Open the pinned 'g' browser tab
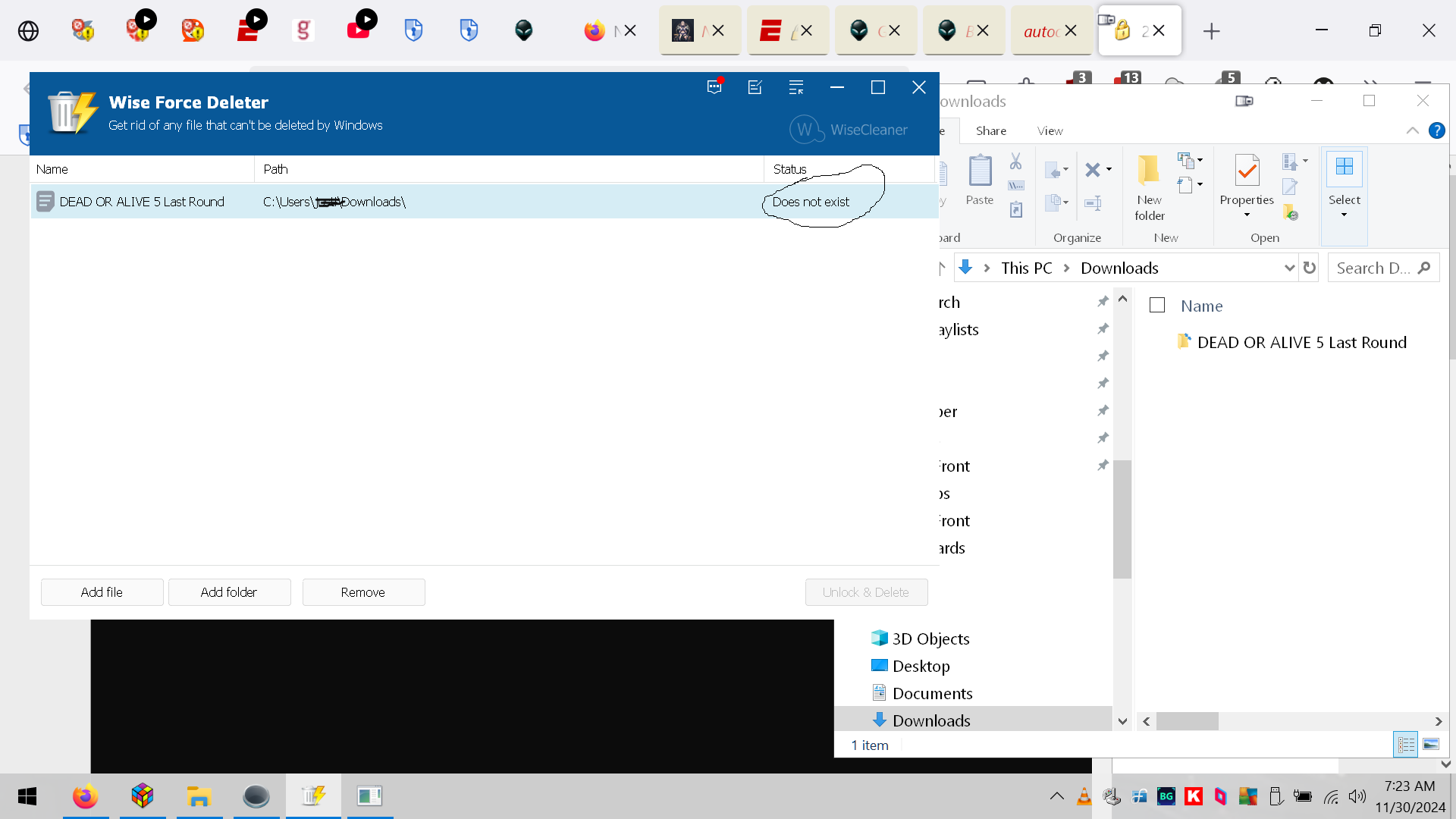 click(303, 30)
